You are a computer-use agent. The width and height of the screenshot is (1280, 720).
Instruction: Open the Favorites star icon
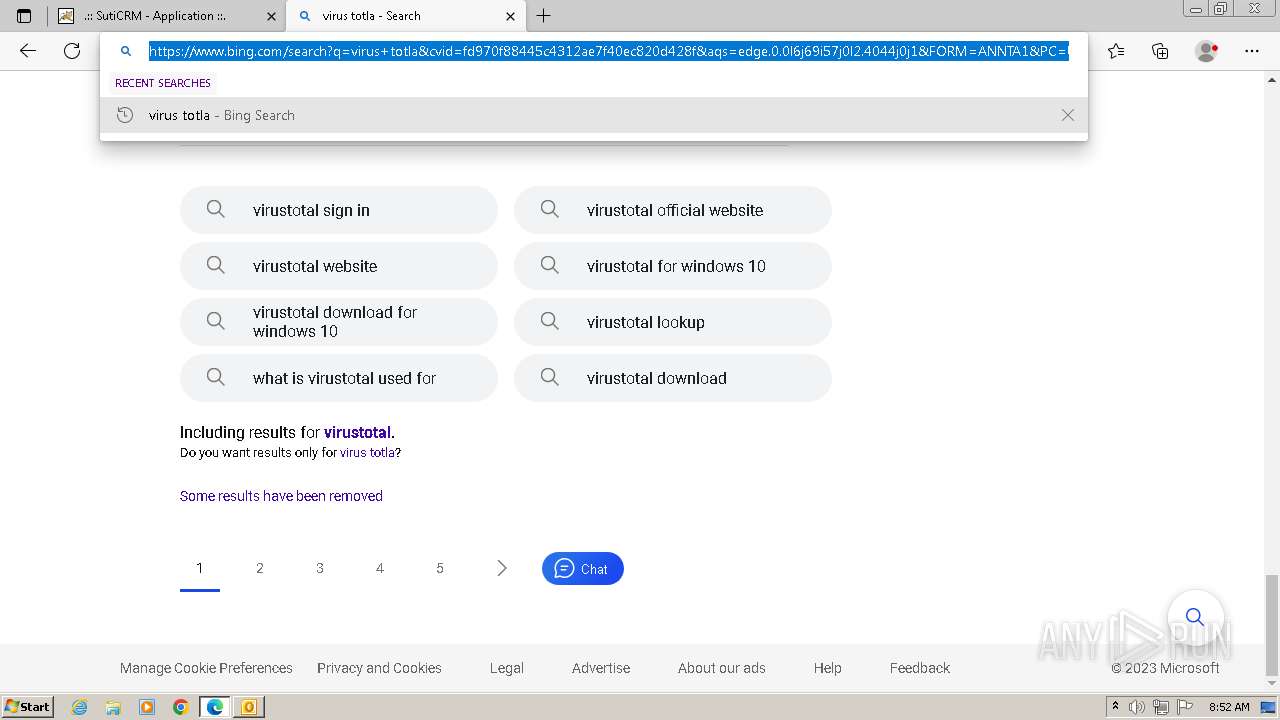click(x=1116, y=51)
